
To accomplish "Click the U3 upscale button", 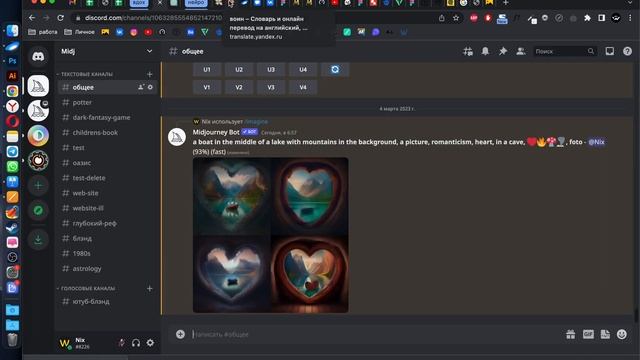I will click(x=271, y=70).
